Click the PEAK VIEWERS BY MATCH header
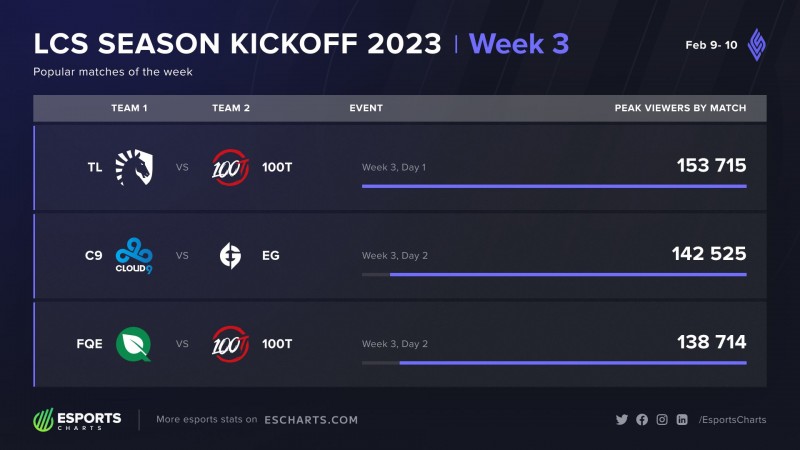The width and height of the screenshot is (800, 450). pos(680,108)
